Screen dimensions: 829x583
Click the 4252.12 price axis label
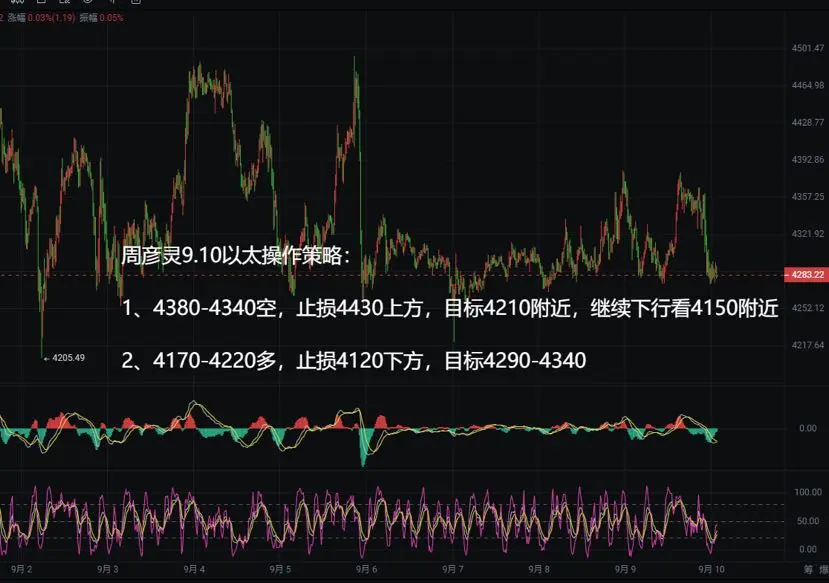point(808,308)
